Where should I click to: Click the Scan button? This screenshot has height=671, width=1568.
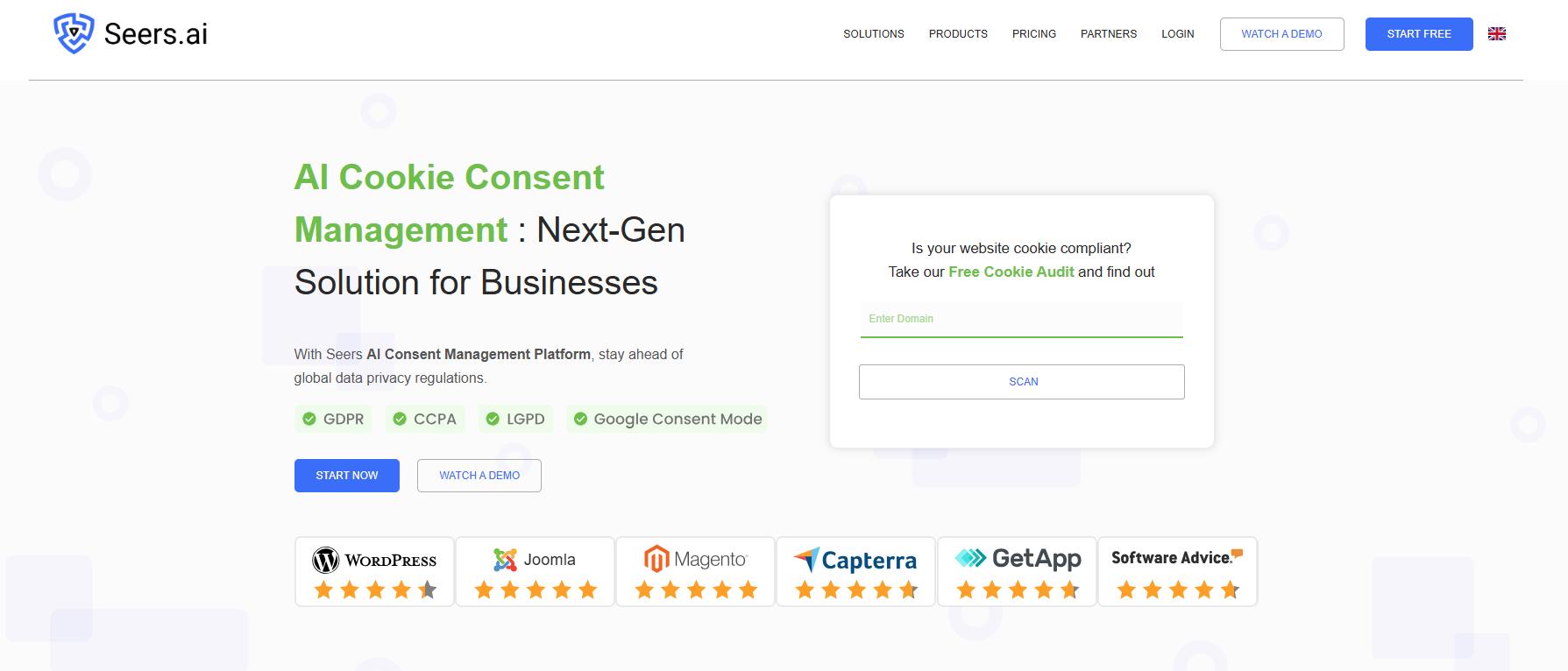1021,382
